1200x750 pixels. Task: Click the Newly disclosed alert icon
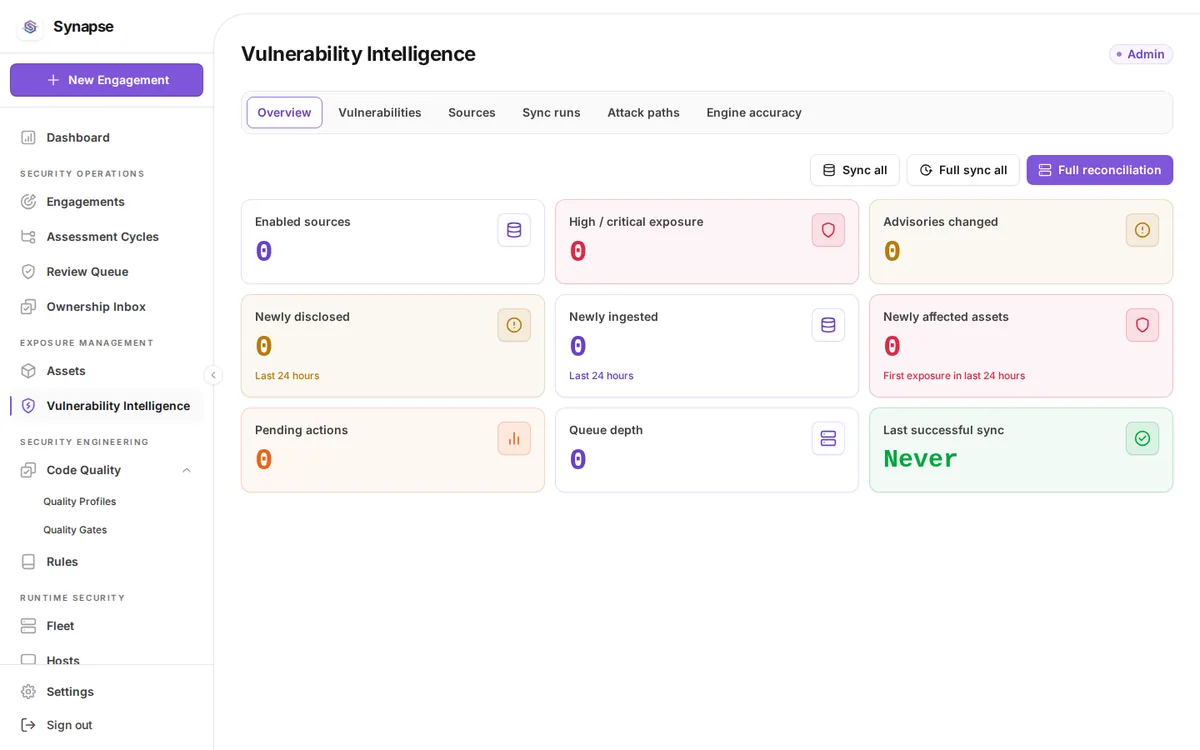coord(514,325)
